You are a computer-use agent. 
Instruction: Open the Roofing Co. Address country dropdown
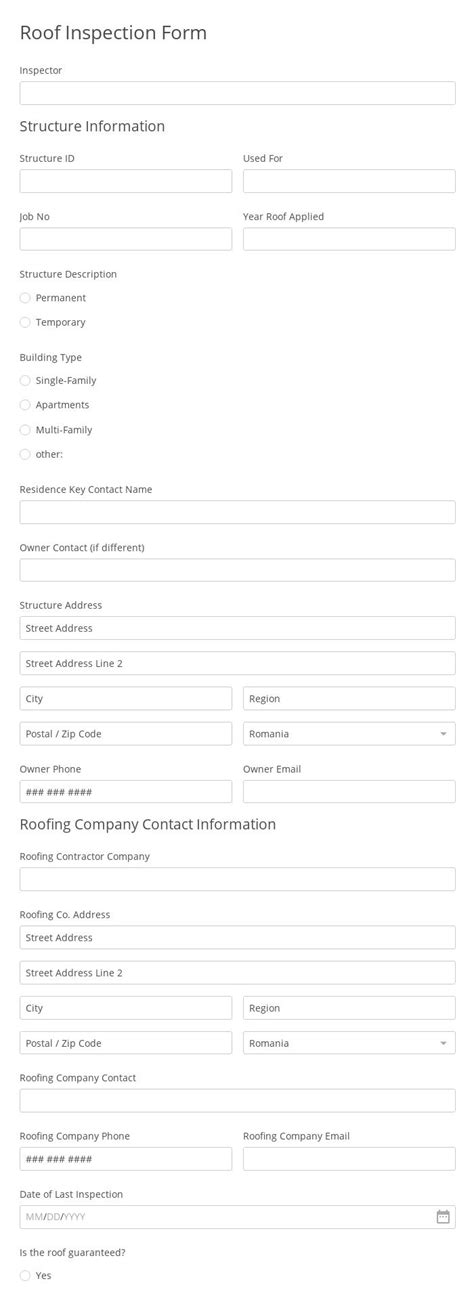point(349,1043)
